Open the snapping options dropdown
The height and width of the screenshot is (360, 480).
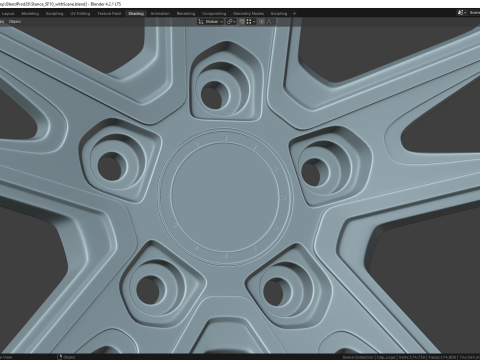pos(251,22)
